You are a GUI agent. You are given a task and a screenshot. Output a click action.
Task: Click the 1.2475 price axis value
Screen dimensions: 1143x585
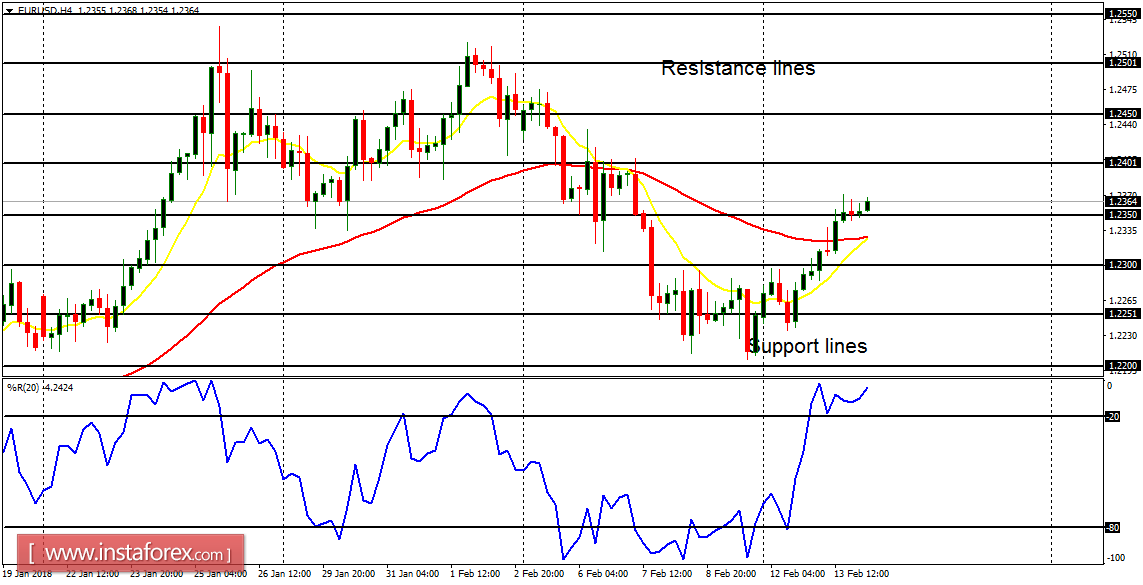tap(1123, 90)
